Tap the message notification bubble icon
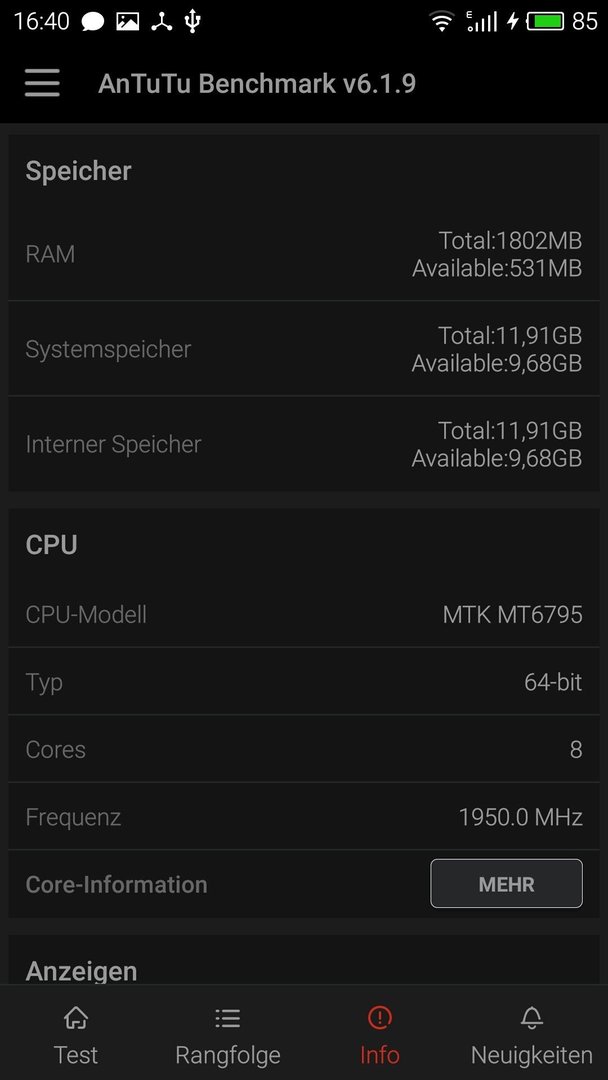608x1080 pixels. (x=92, y=22)
